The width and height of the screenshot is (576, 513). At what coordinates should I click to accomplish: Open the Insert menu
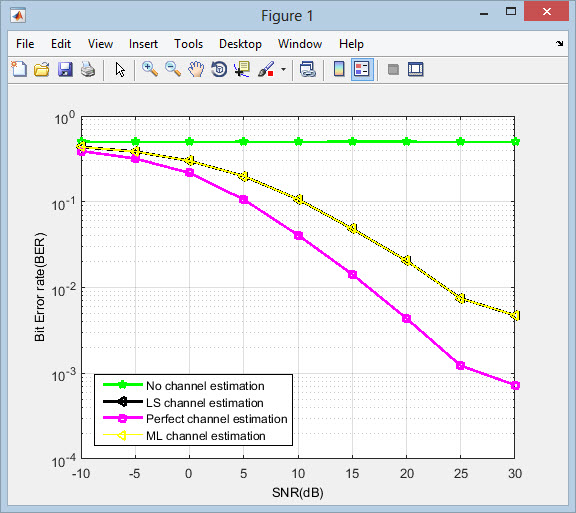pyautogui.click(x=143, y=44)
